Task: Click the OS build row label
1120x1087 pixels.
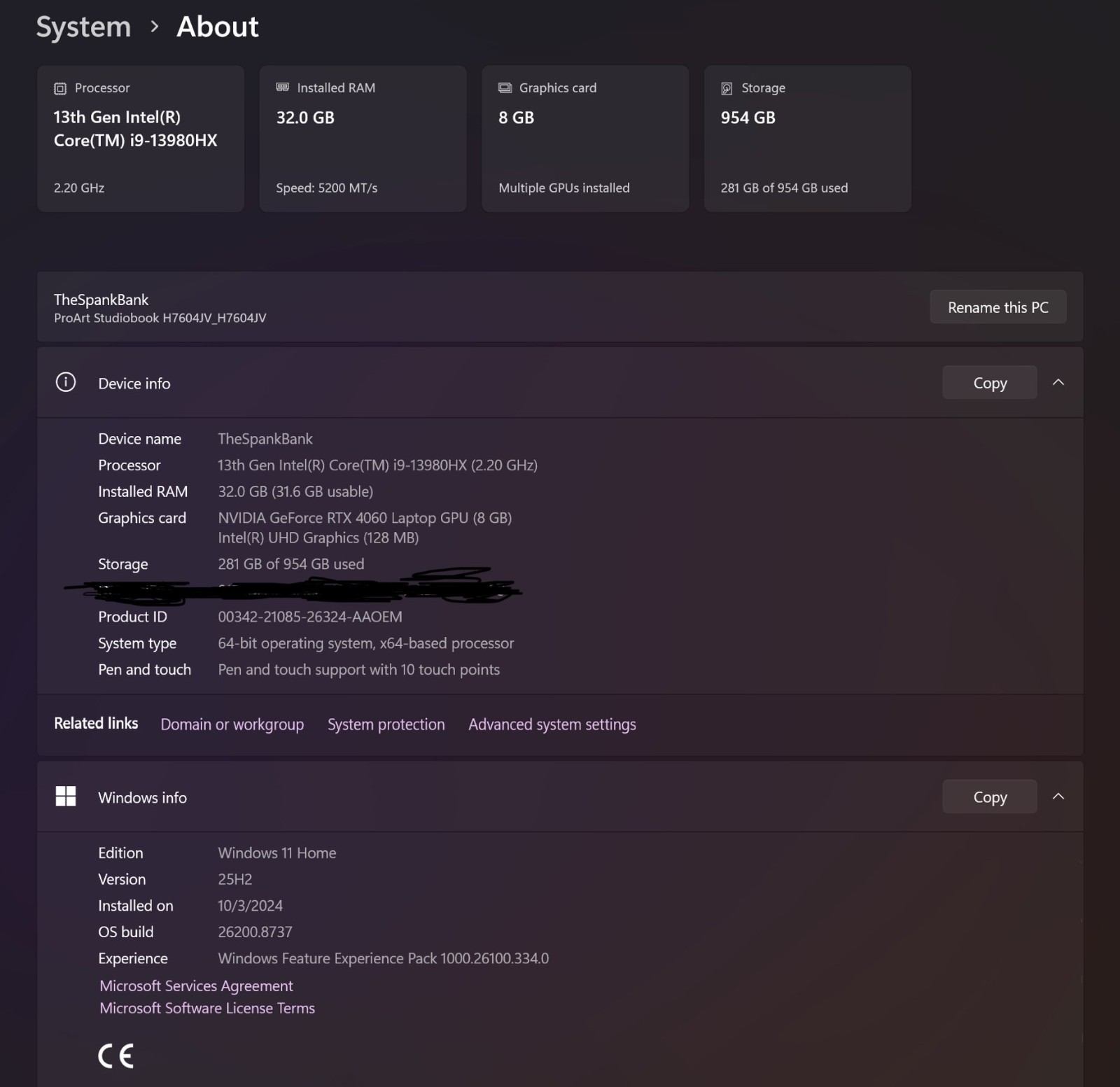Action: tap(126, 932)
